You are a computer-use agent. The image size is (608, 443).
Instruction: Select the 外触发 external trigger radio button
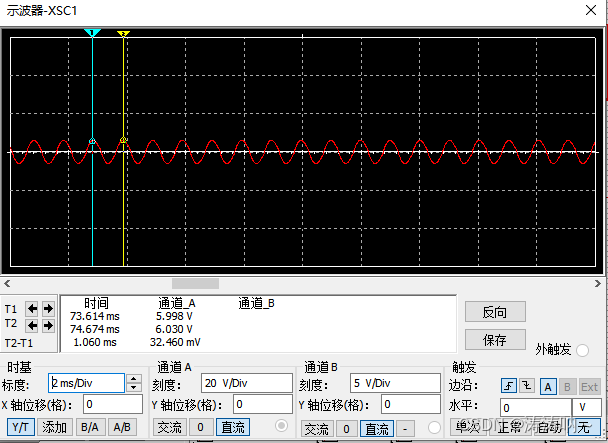(x=582, y=350)
